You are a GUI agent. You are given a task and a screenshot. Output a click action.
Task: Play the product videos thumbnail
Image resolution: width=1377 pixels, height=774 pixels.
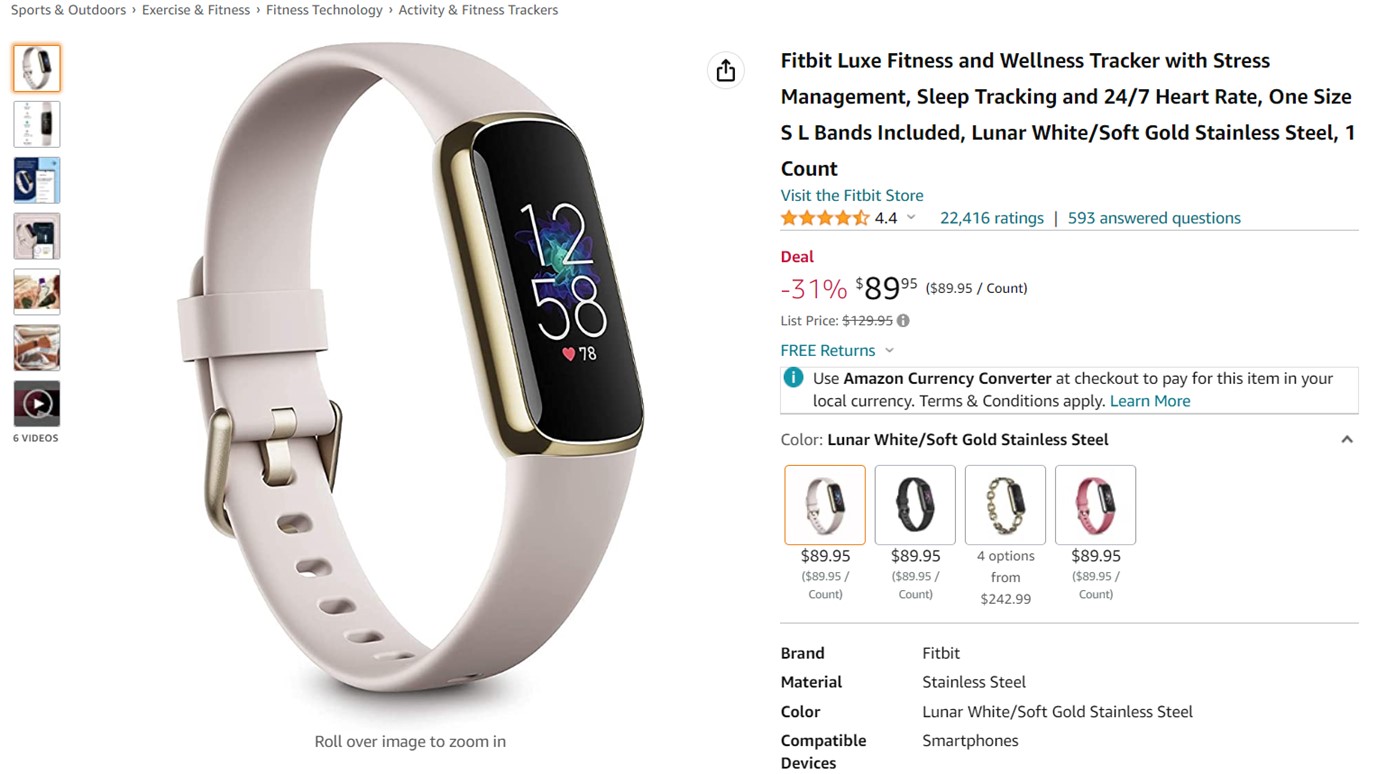pos(37,404)
